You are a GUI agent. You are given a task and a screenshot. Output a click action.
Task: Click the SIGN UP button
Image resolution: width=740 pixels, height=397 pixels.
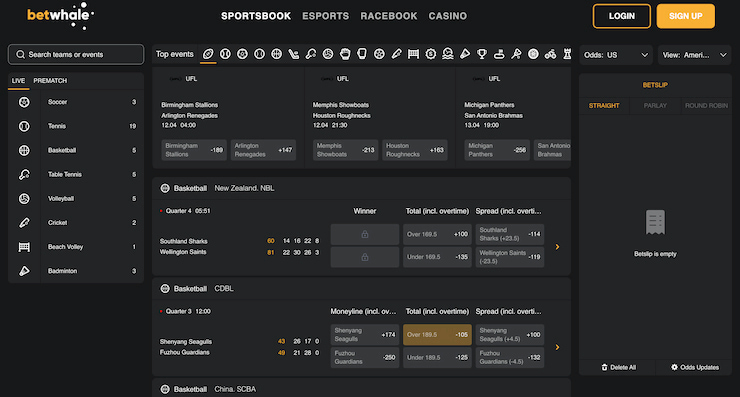coord(685,16)
